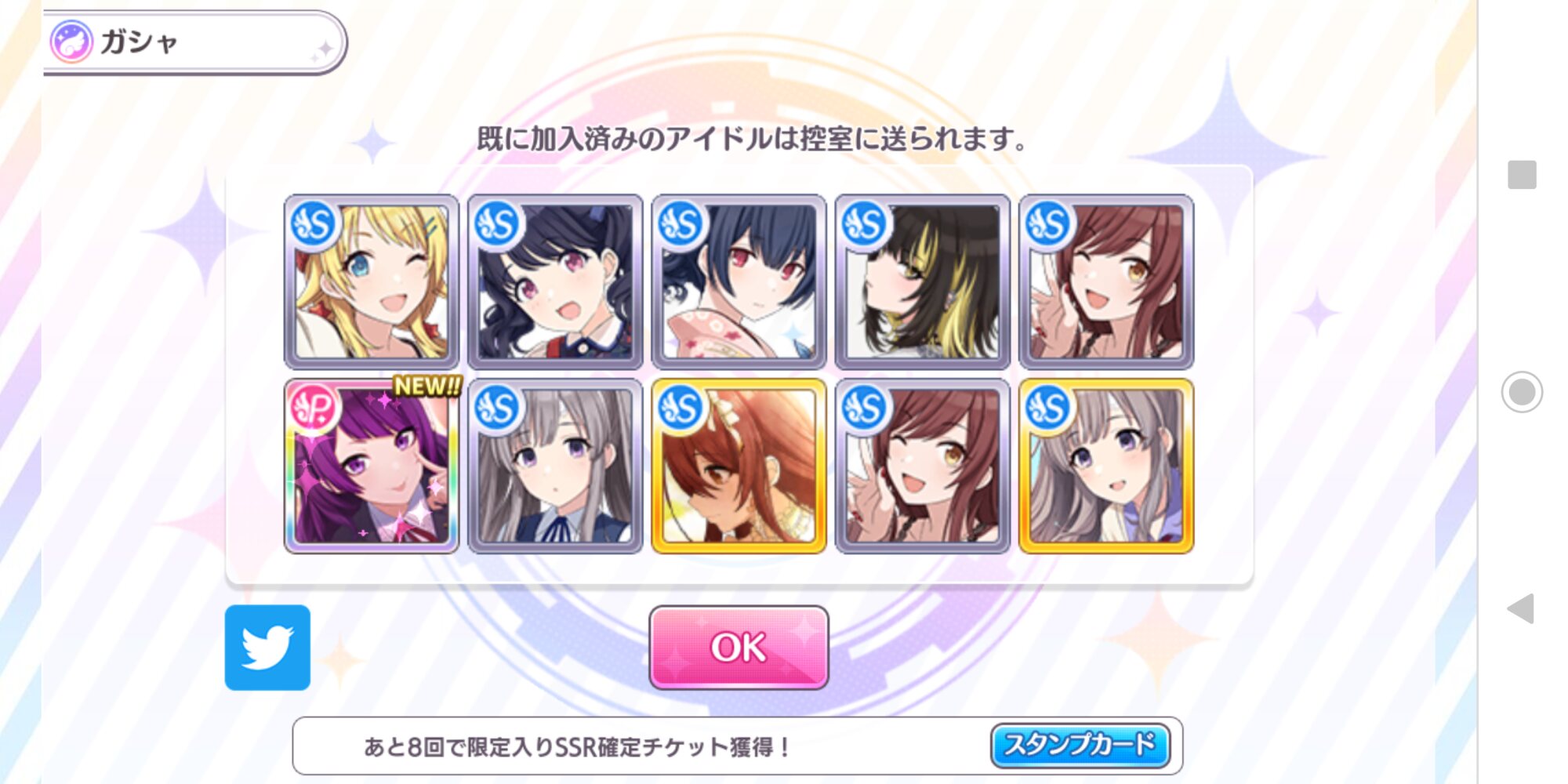View the kimono-wearing blue-haired idol card
Screen dimensions: 1568x784
click(739, 282)
